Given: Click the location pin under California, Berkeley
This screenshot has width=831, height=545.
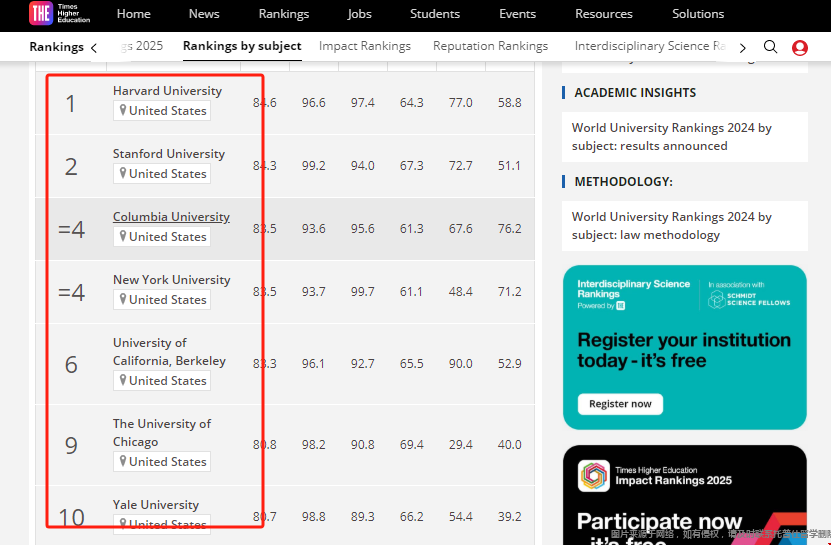Looking at the screenshot, I should click(x=122, y=381).
